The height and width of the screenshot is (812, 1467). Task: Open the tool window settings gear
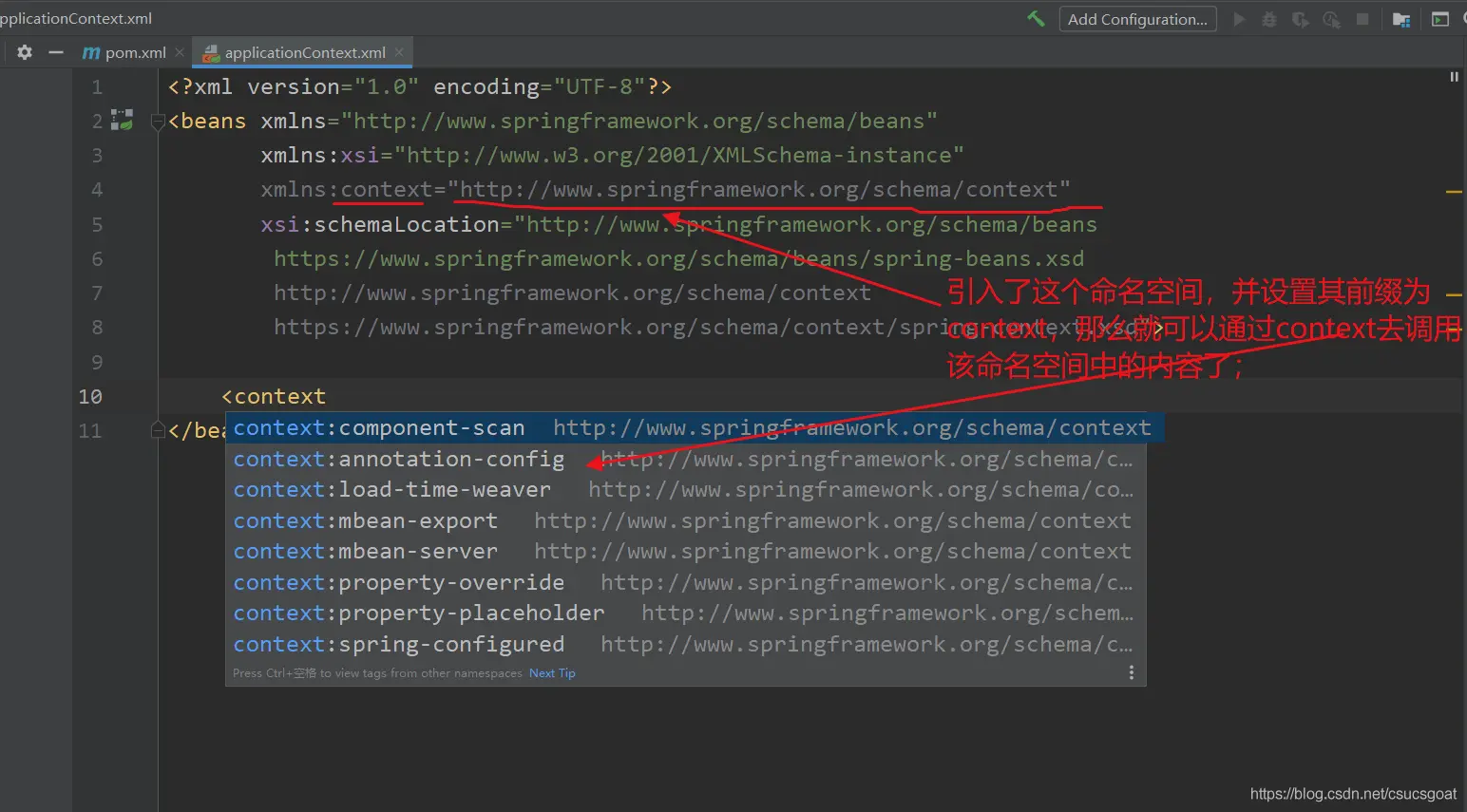click(x=25, y=52)
